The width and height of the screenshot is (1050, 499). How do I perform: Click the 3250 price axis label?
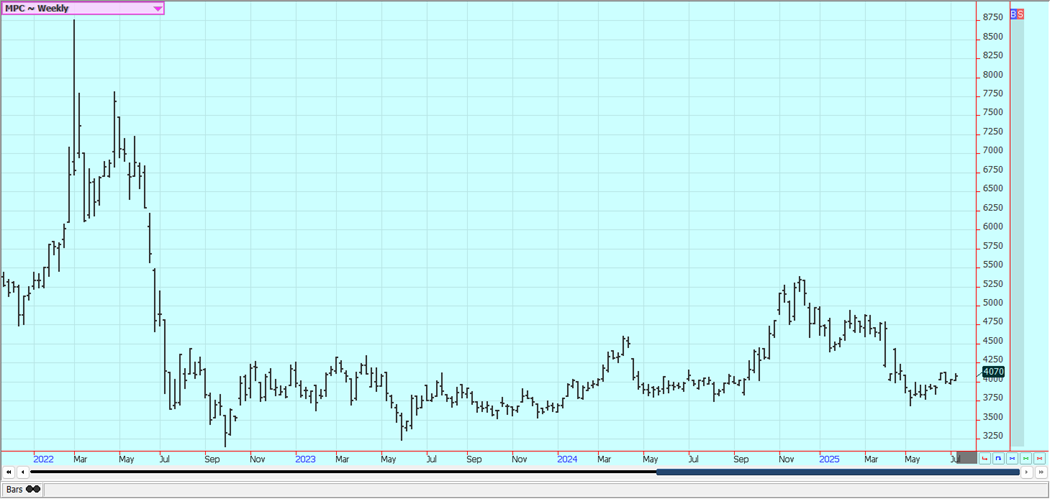click(x=993, y=436)
